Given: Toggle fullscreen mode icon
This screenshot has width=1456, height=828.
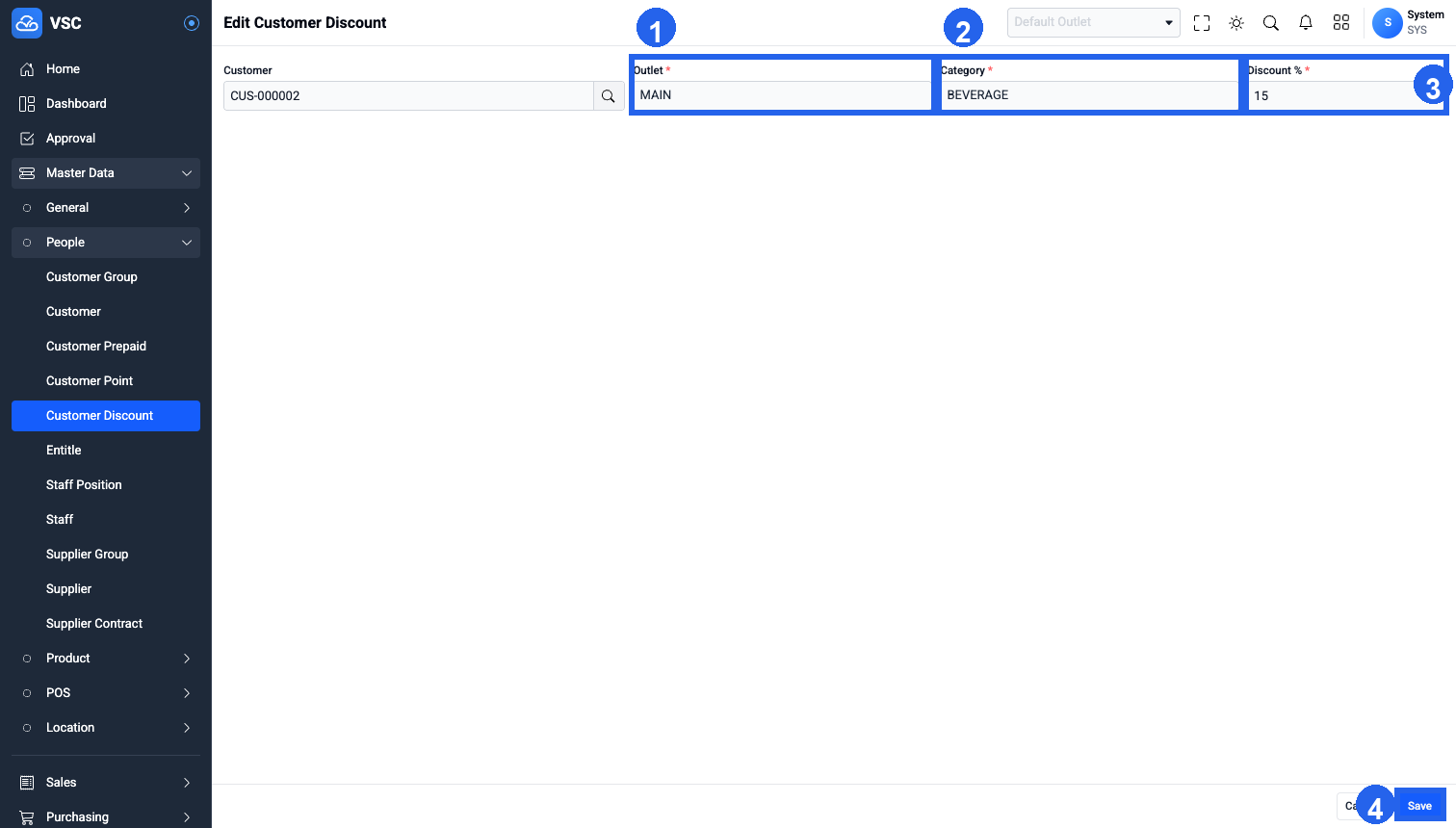Looking at the screenshot, I should click(x=1202, y=23).
